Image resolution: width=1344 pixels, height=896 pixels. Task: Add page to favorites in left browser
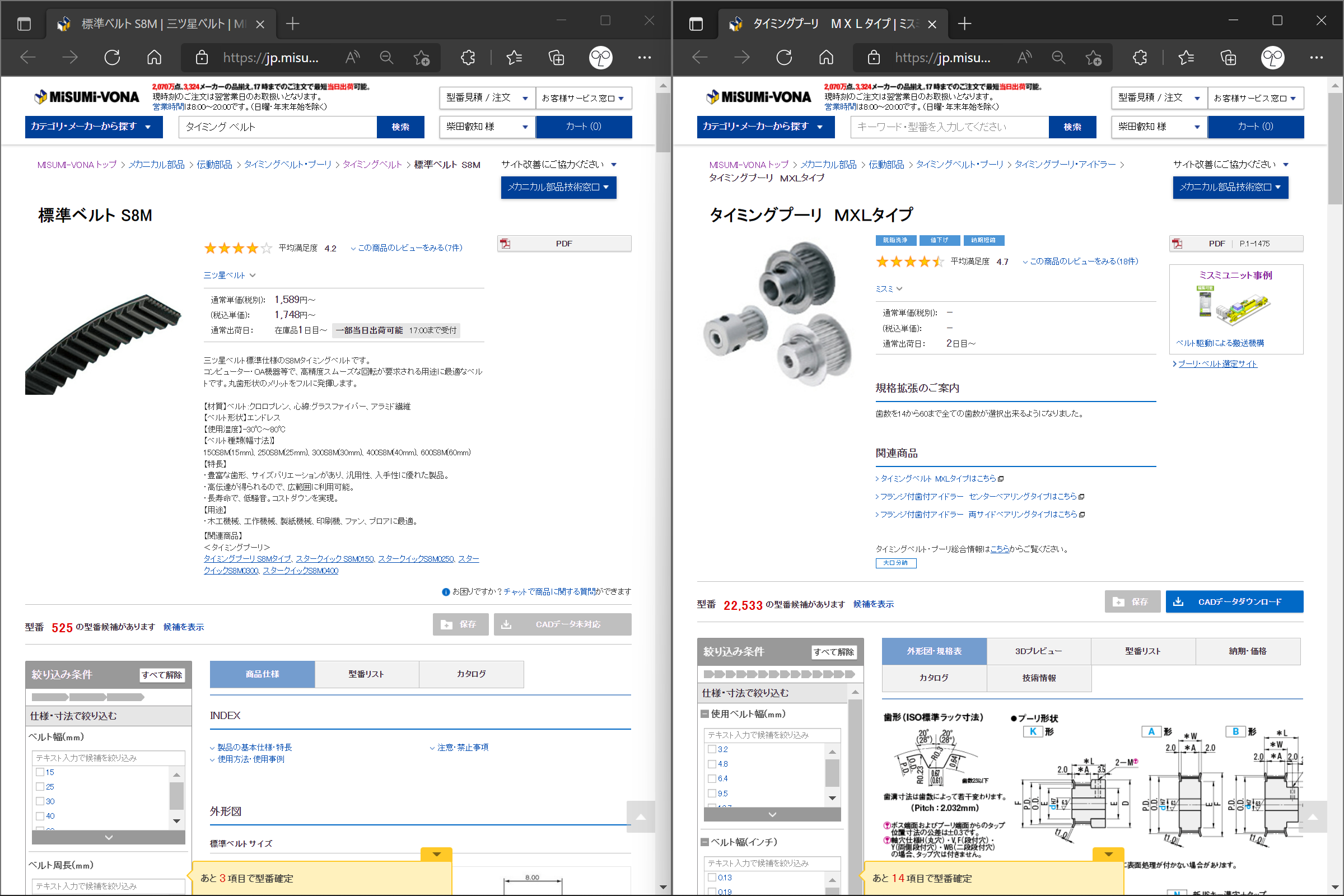click(422, 57)
